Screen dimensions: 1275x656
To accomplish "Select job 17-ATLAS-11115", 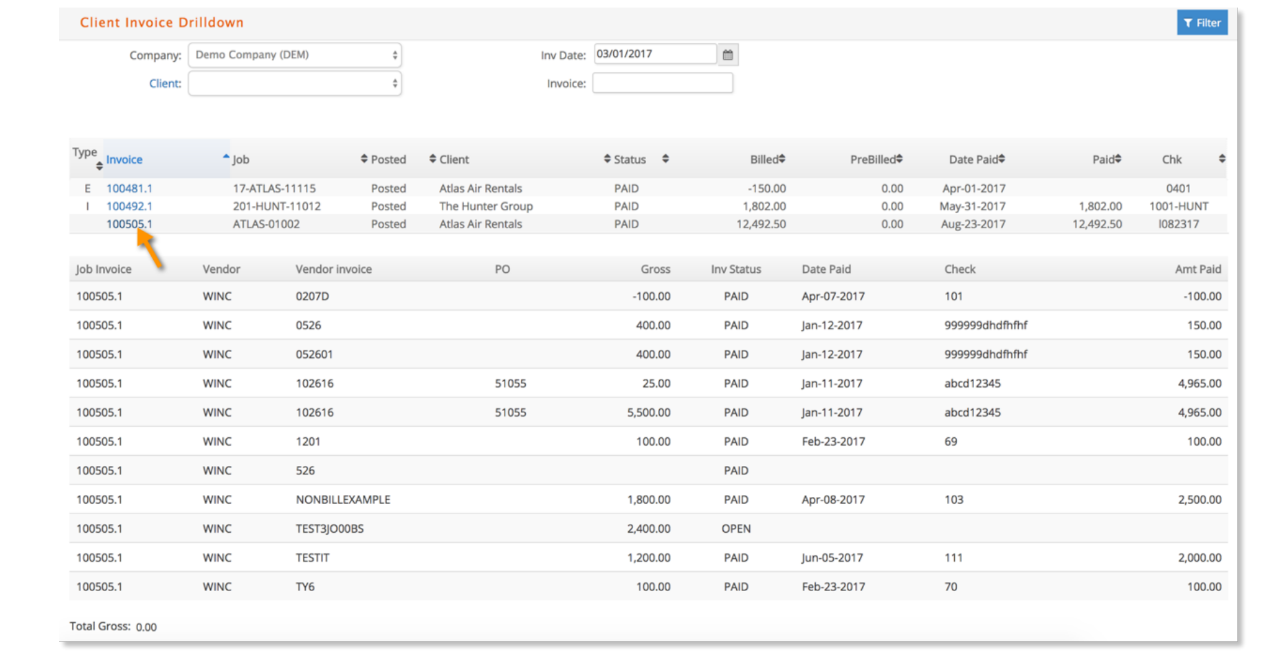I will coord(274,188).
